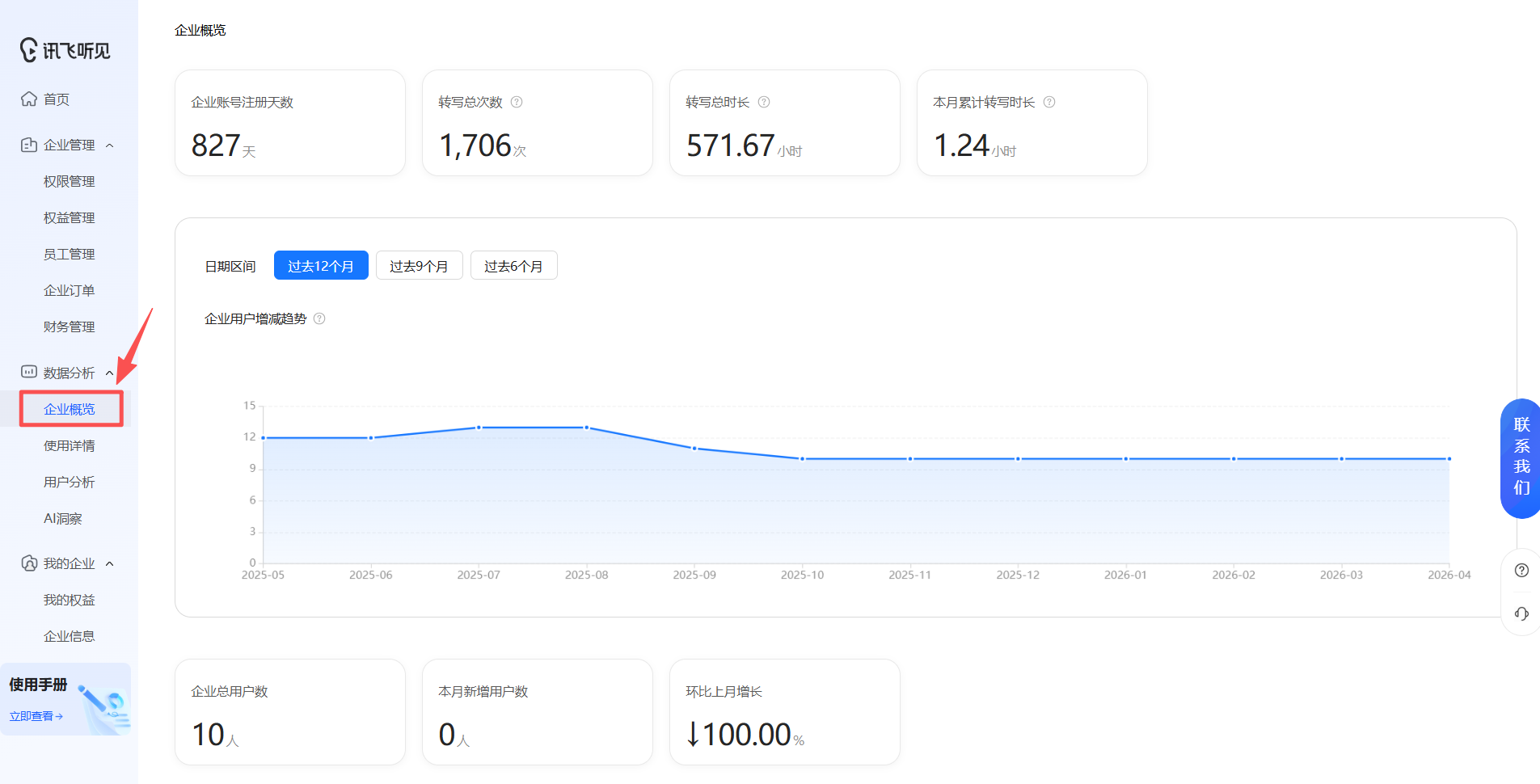Click help icon beside 转写总时长
This screenshot has height=784, width=1540.
[x=764, y=102]
